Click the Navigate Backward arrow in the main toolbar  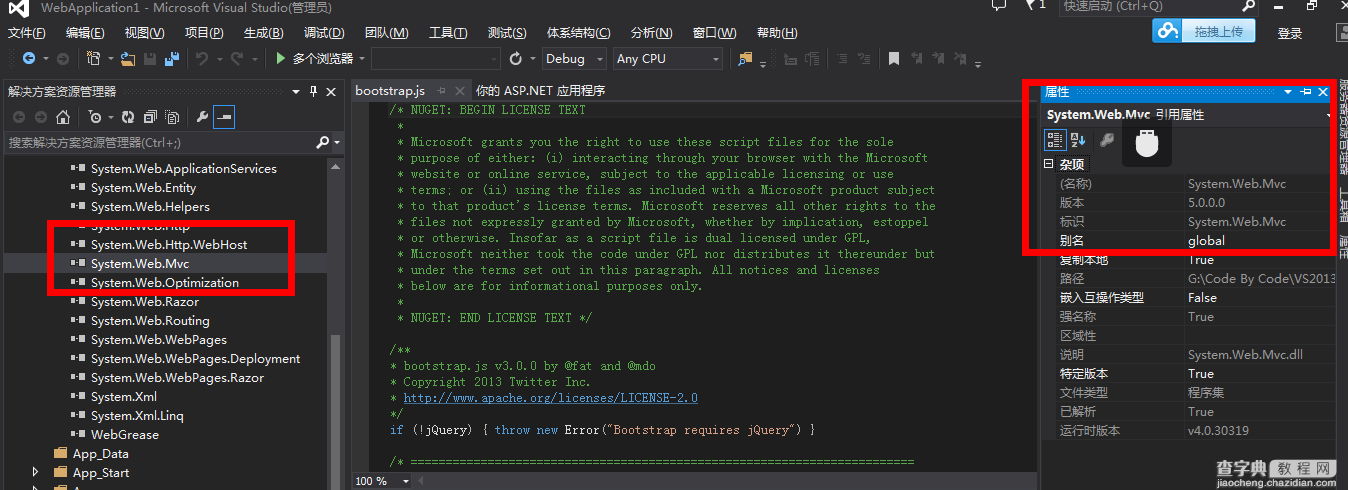point(29,59)
